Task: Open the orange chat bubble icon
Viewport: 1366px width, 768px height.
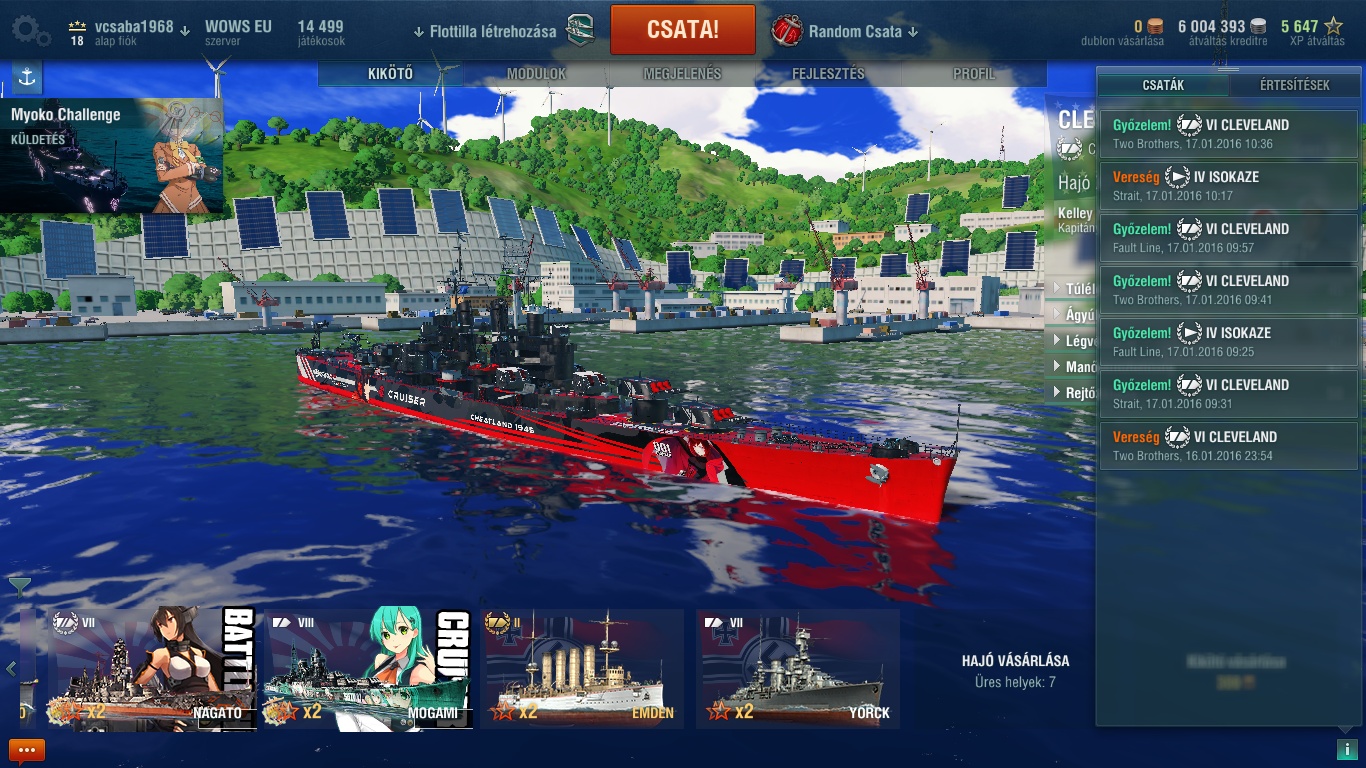Action: [x=27, y=750]
